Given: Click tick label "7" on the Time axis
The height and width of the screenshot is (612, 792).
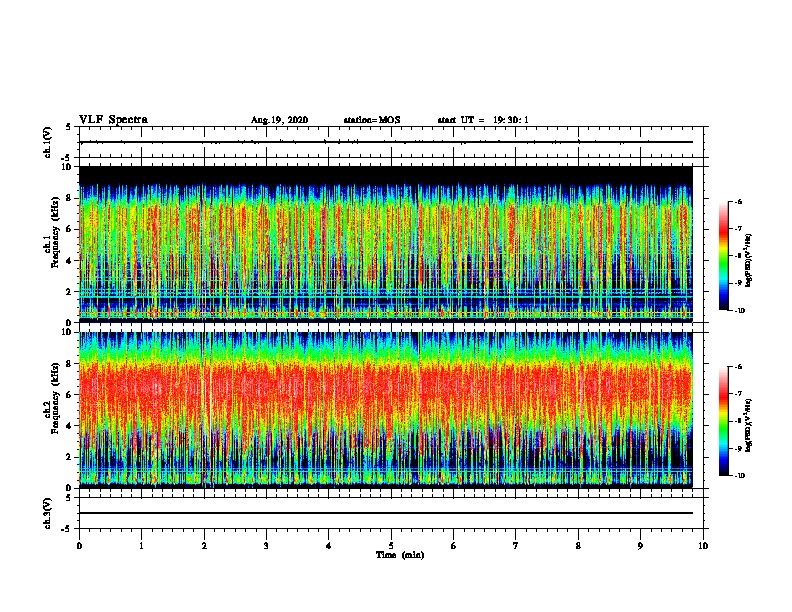Looking at the screenshot, I should coord(516,546).
